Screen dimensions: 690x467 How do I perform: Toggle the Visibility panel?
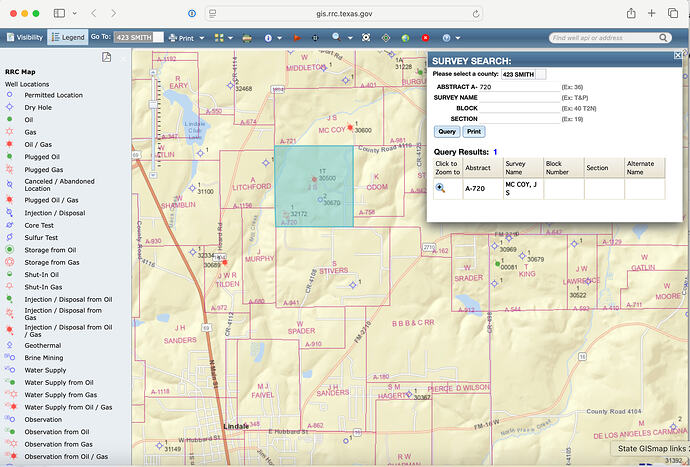[24, 37]
